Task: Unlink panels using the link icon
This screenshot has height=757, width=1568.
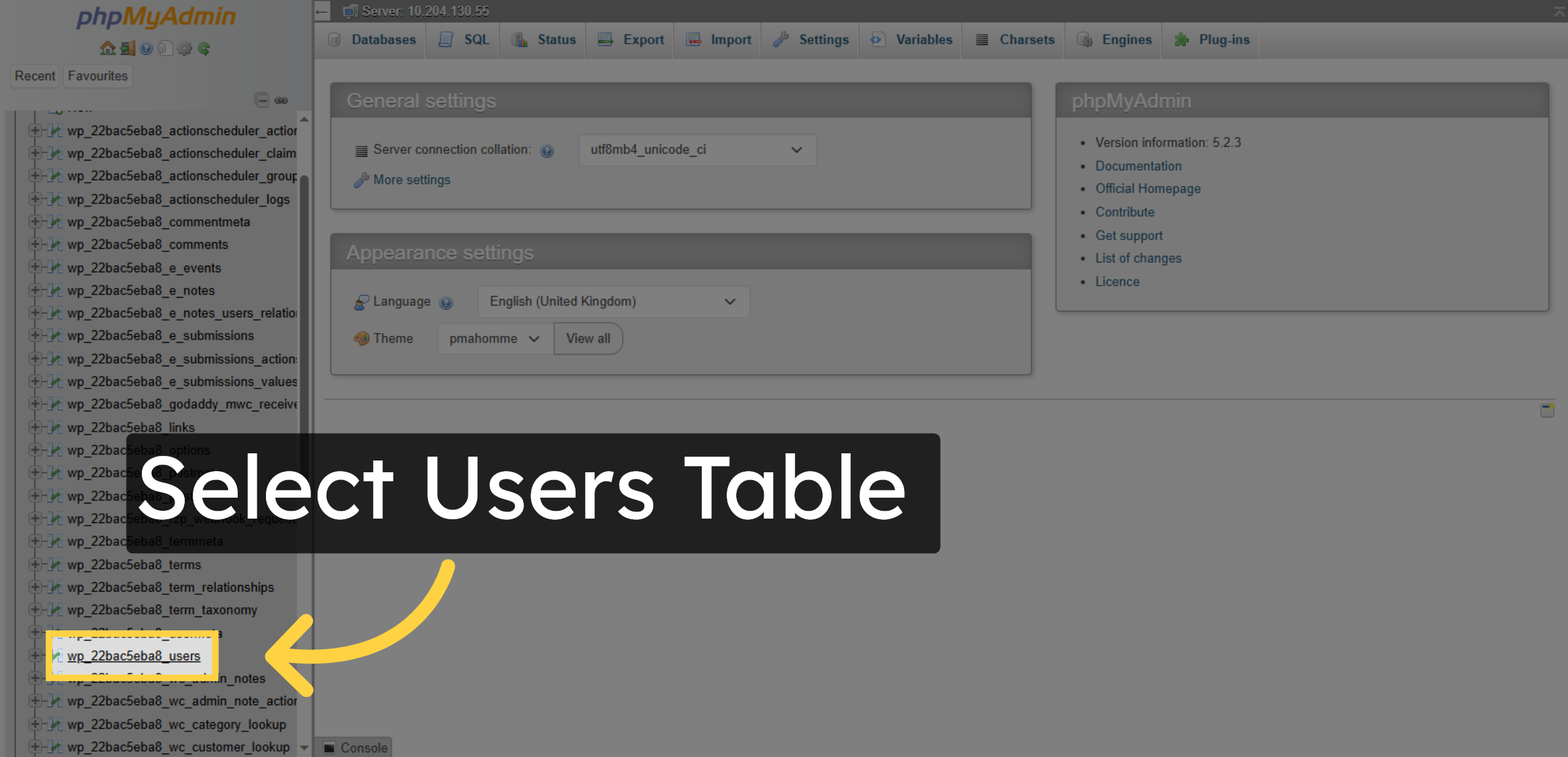Action: (x=282, y=101)
